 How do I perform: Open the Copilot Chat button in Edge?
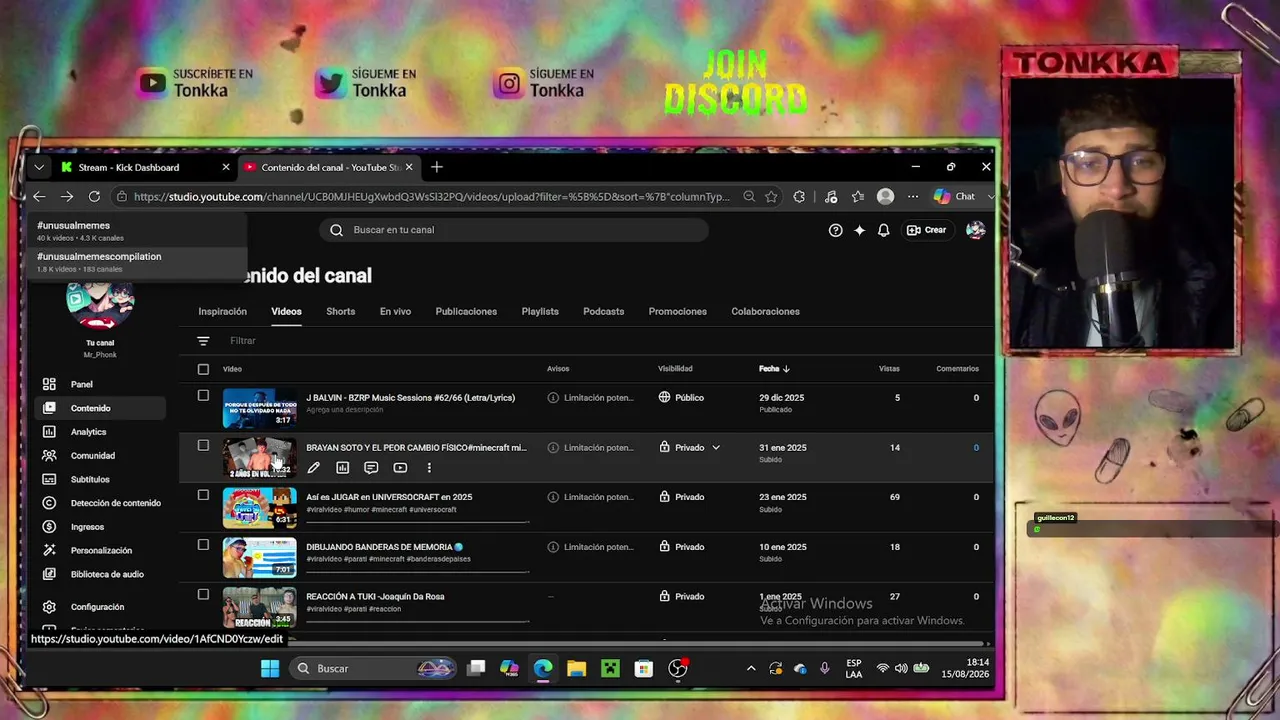[954, 197]
